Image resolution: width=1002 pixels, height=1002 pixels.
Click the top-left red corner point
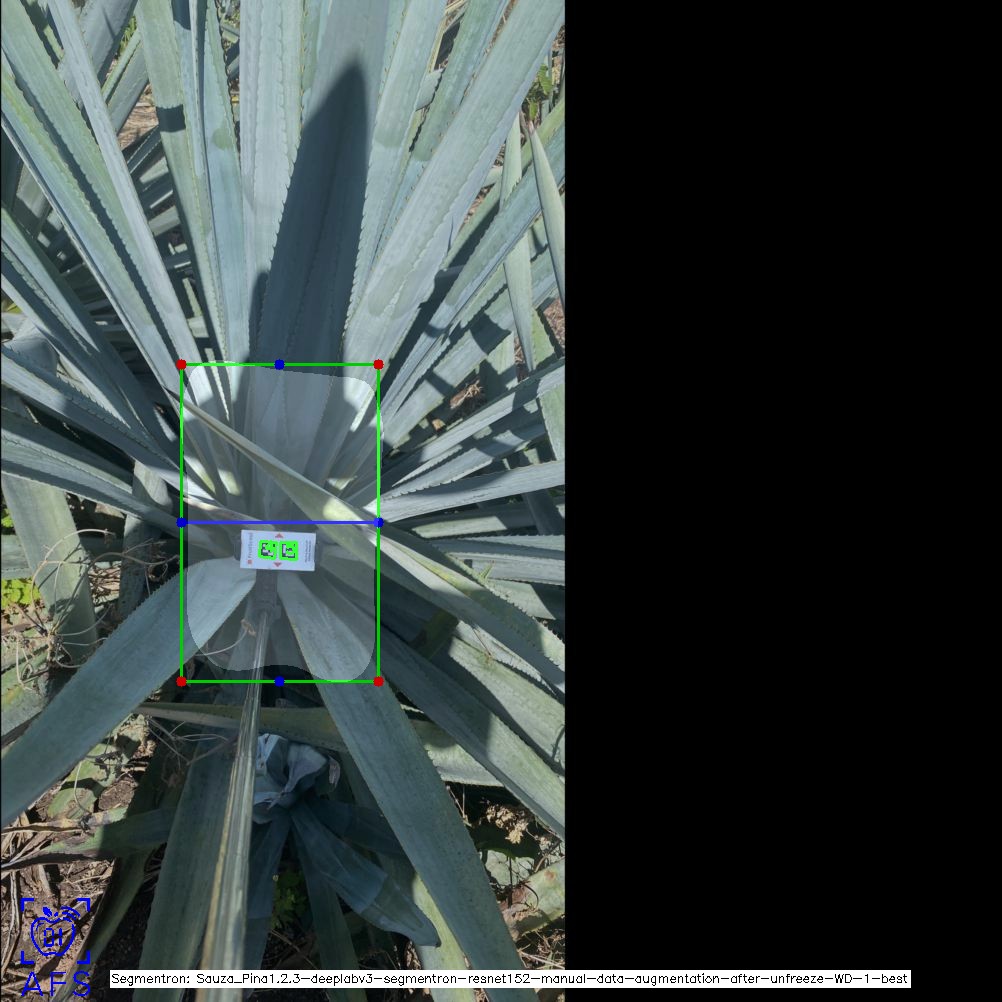pos(181,364)
